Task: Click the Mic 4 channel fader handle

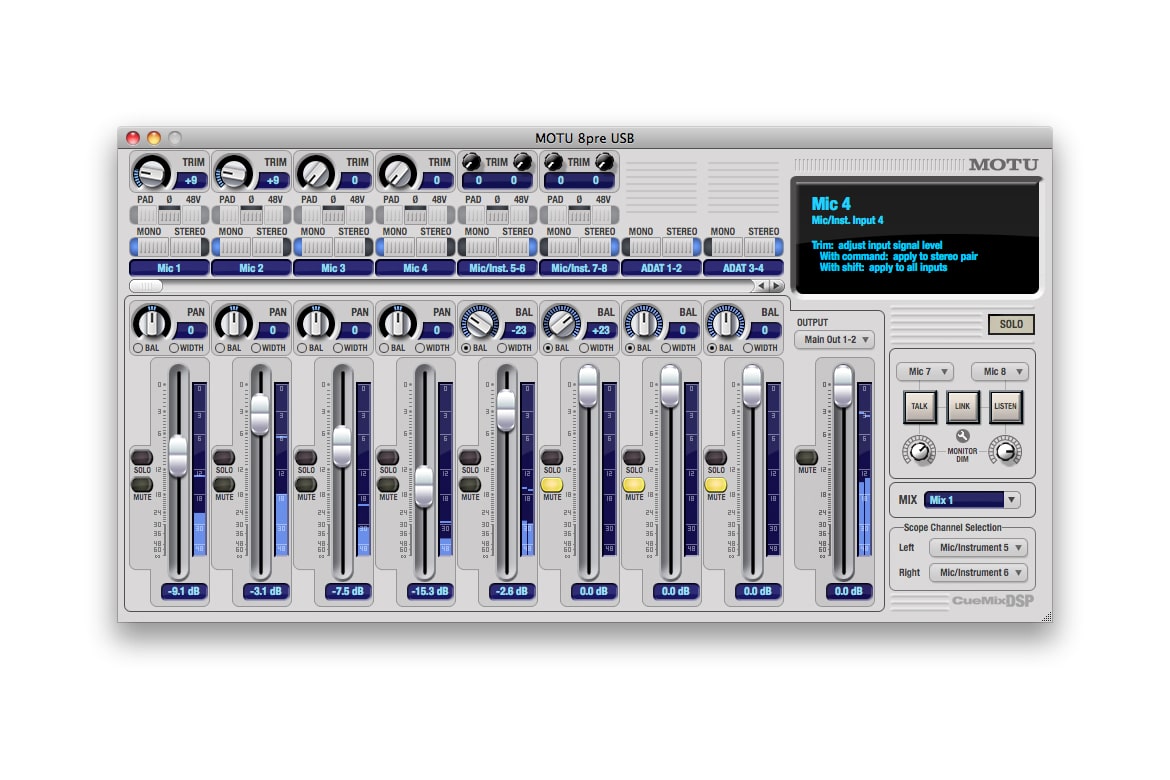Action: coord(424,487)
